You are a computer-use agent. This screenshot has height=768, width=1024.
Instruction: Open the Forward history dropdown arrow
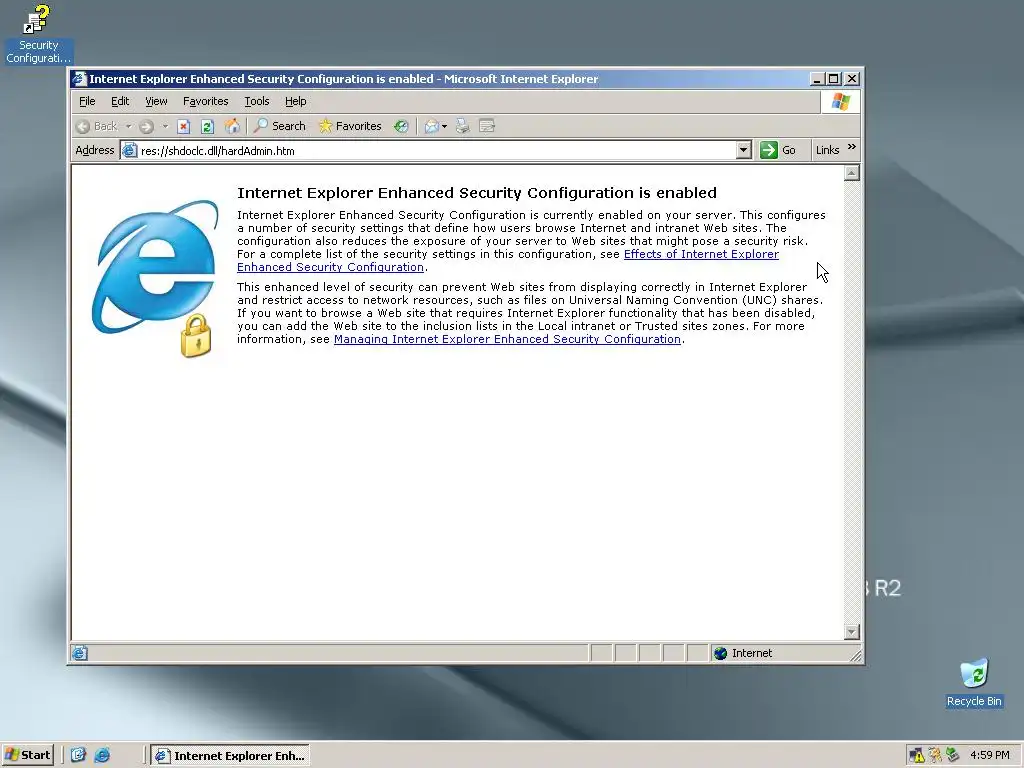pos(165,127)
